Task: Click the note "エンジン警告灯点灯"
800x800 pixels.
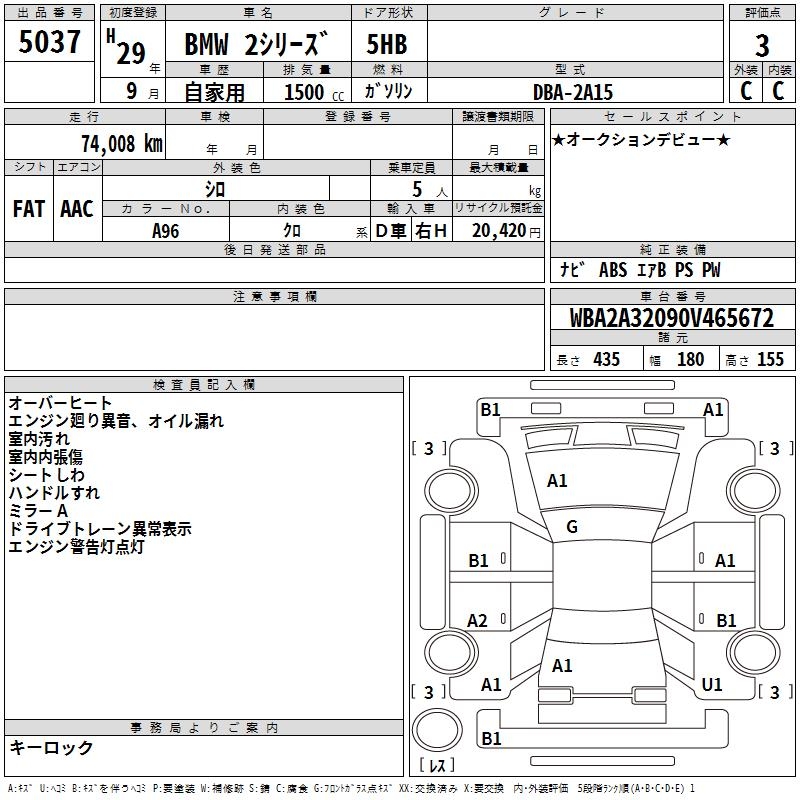Action: (77, 546)
